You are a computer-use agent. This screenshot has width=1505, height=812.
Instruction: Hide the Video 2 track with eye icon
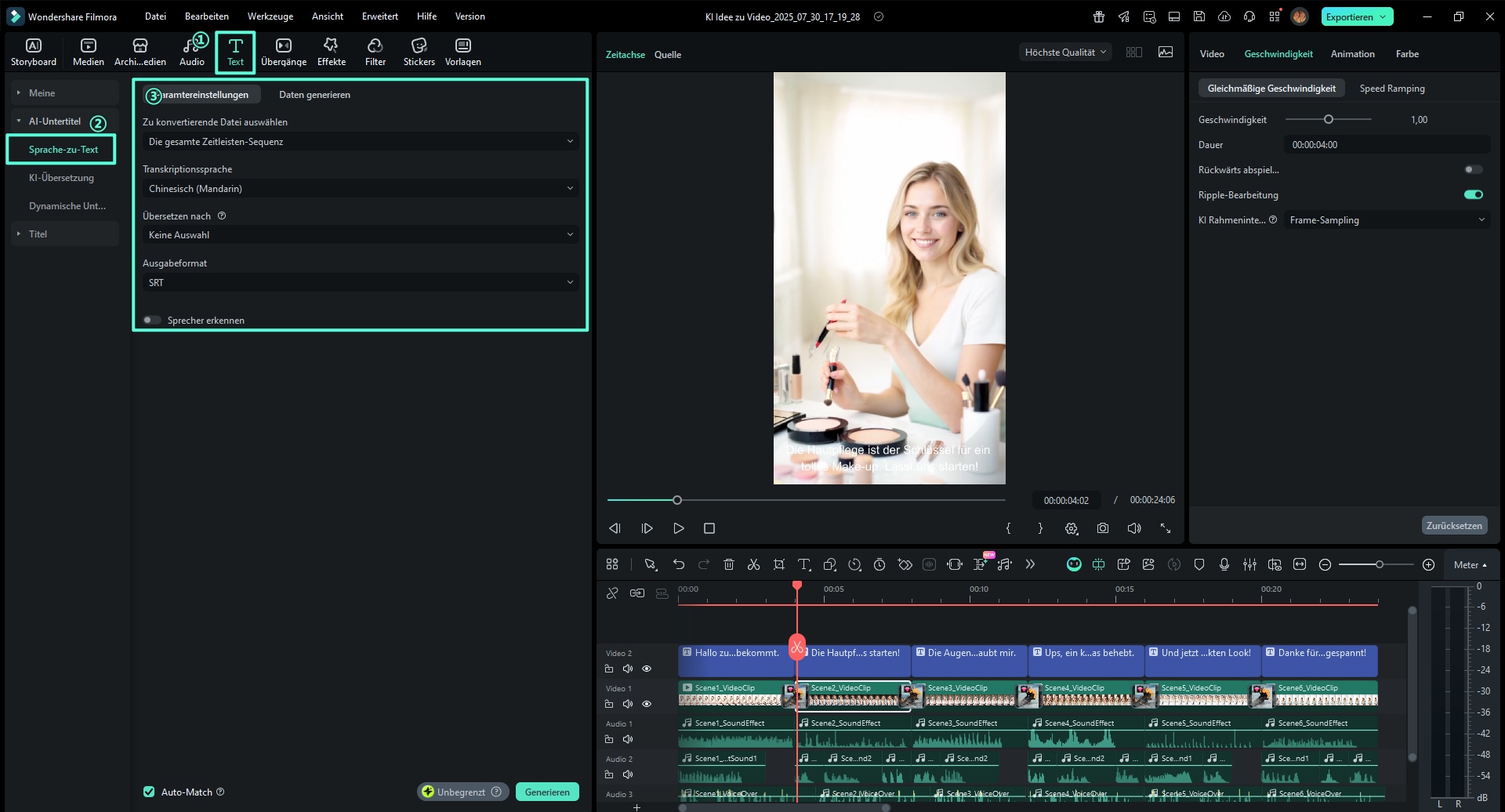[647, 669]
